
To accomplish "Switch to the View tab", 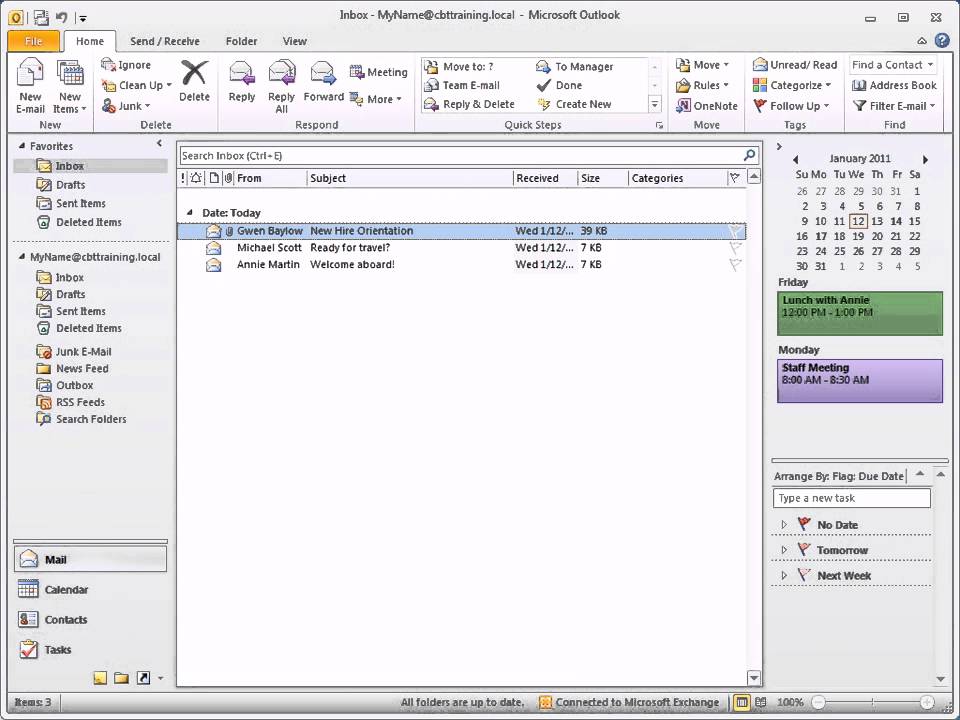I will (x=294, y=41).
